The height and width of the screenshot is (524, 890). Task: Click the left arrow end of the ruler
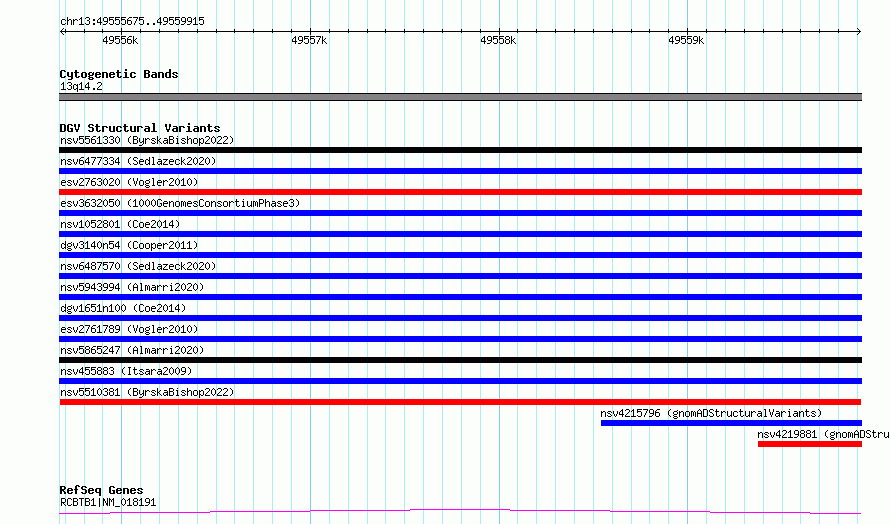[62, 32]
